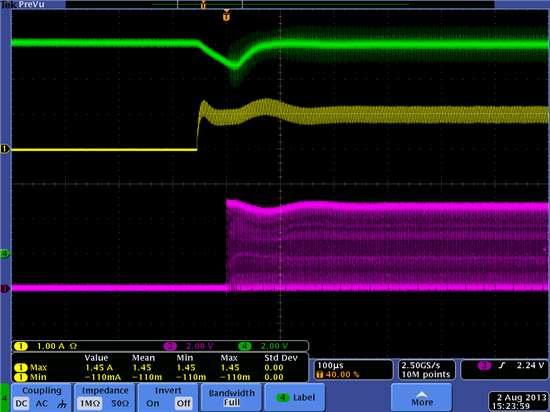The width and height of the screenshot is (550, 412).
Task: Click the channel 1 scale badge 1.00 A
Action: pyautogui.click(x=46, y=346)
